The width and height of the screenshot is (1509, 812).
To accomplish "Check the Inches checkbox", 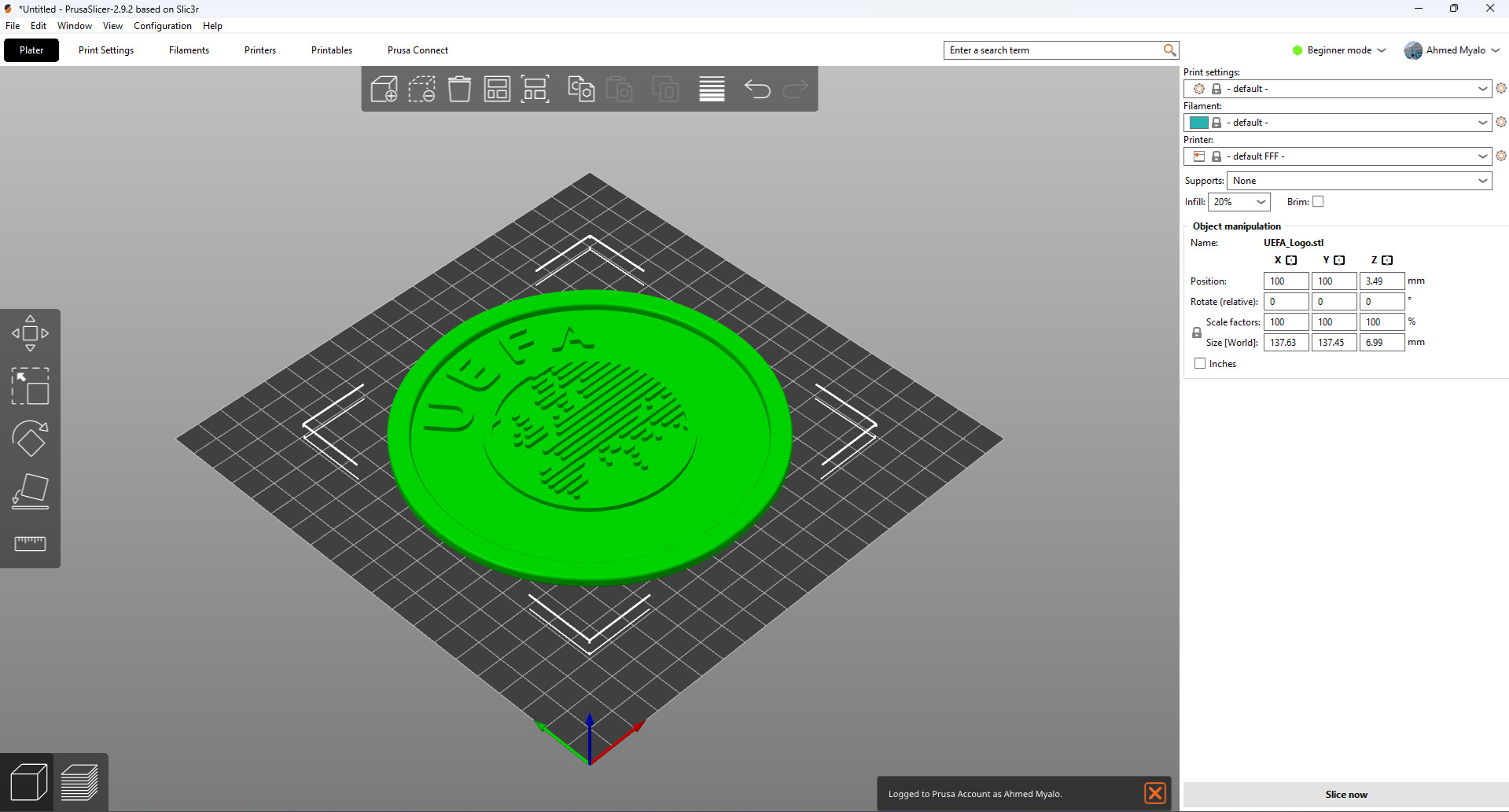I will tap(1200, 363).
